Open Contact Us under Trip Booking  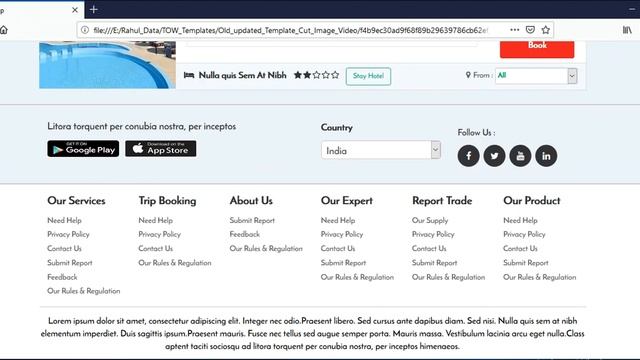pyautogui.click(x=156, y=248)
